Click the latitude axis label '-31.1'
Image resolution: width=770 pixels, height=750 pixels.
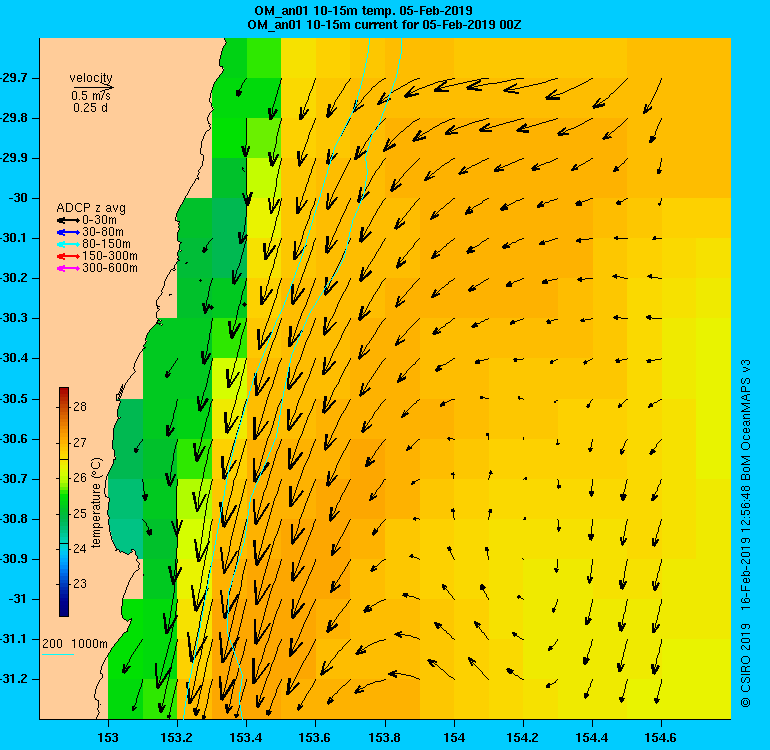pyautogui.click(x=13, y=639)
